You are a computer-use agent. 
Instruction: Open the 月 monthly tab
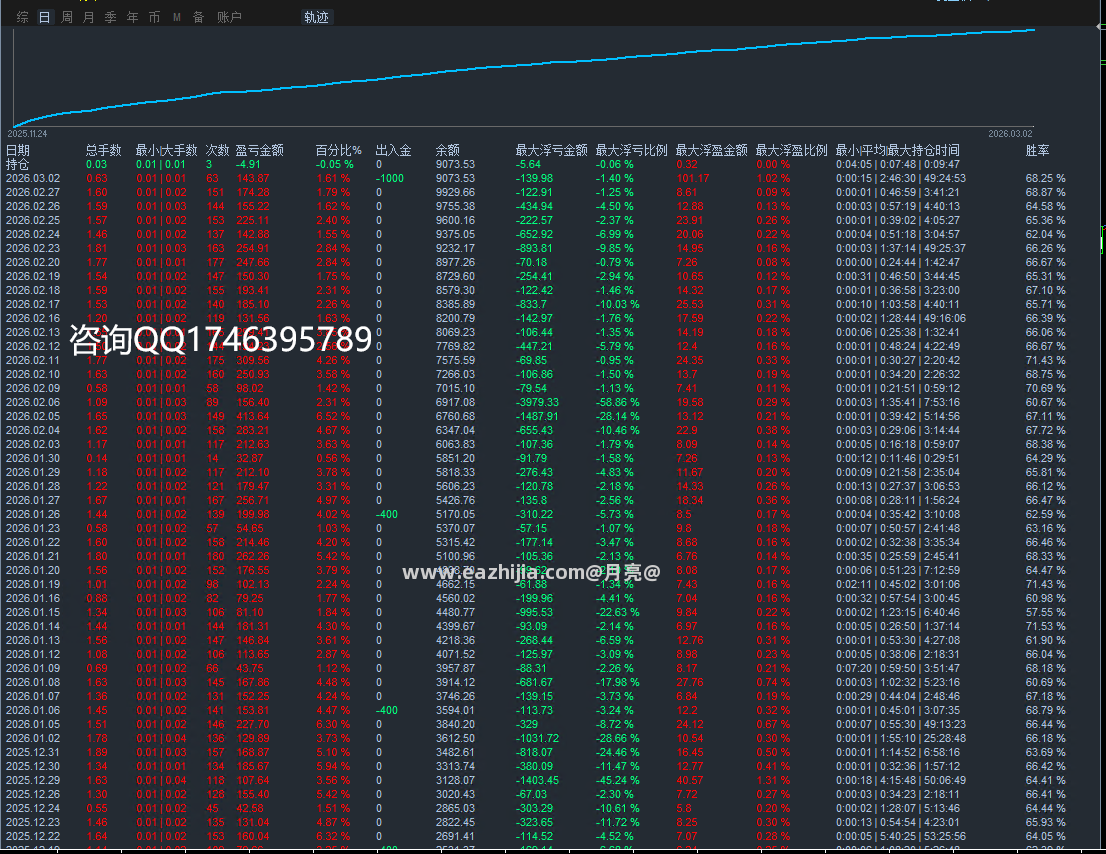88,17
